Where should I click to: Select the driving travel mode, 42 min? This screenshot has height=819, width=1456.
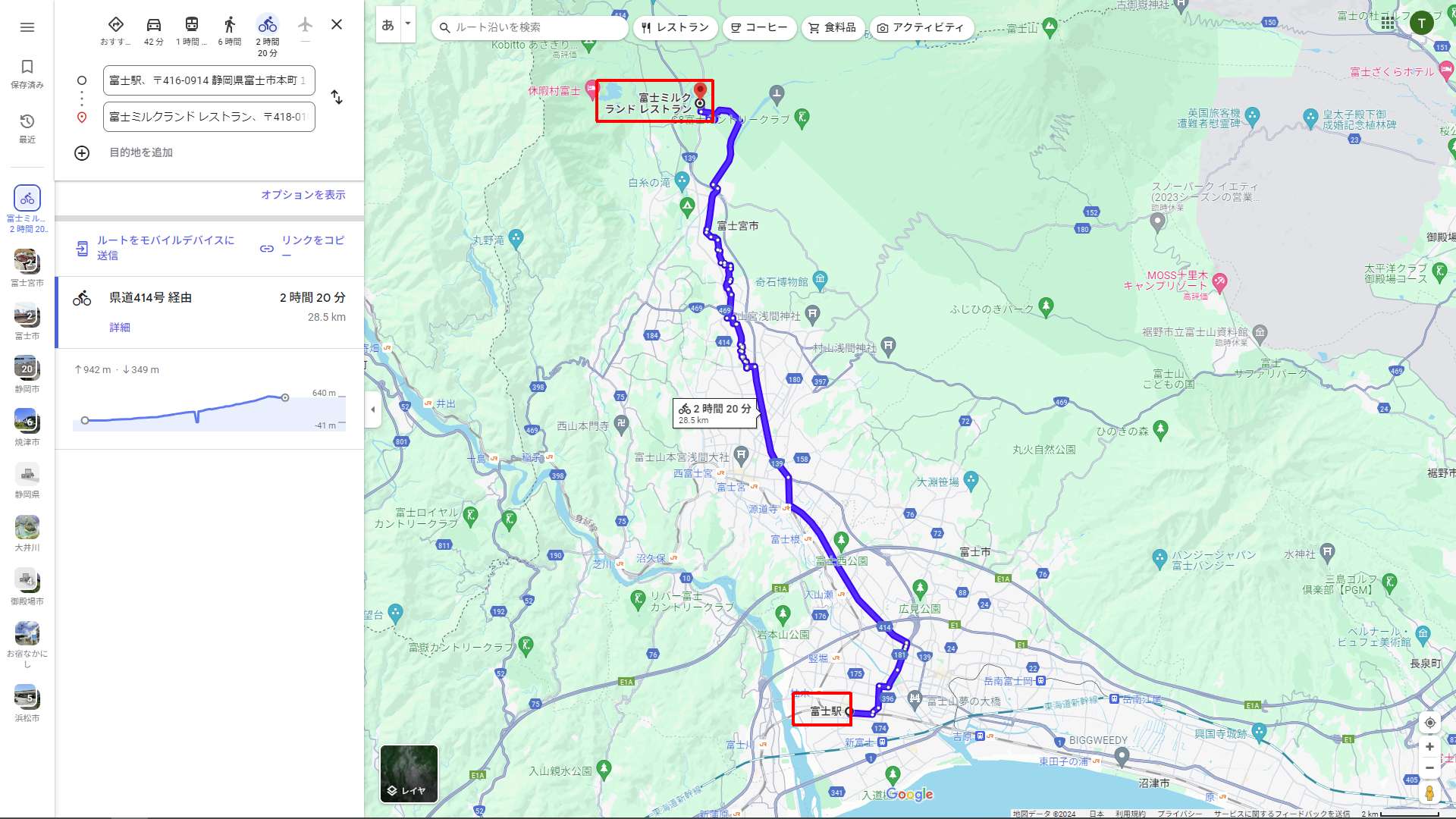(154, 31)
